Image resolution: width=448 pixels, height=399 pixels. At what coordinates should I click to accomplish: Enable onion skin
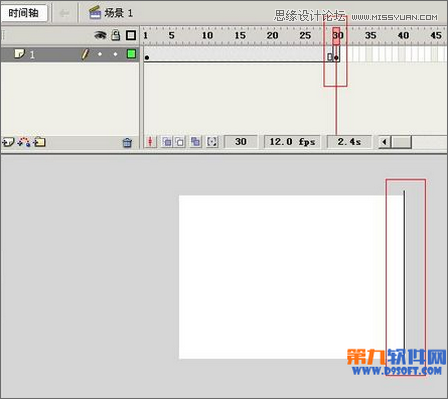coord(167,142)
